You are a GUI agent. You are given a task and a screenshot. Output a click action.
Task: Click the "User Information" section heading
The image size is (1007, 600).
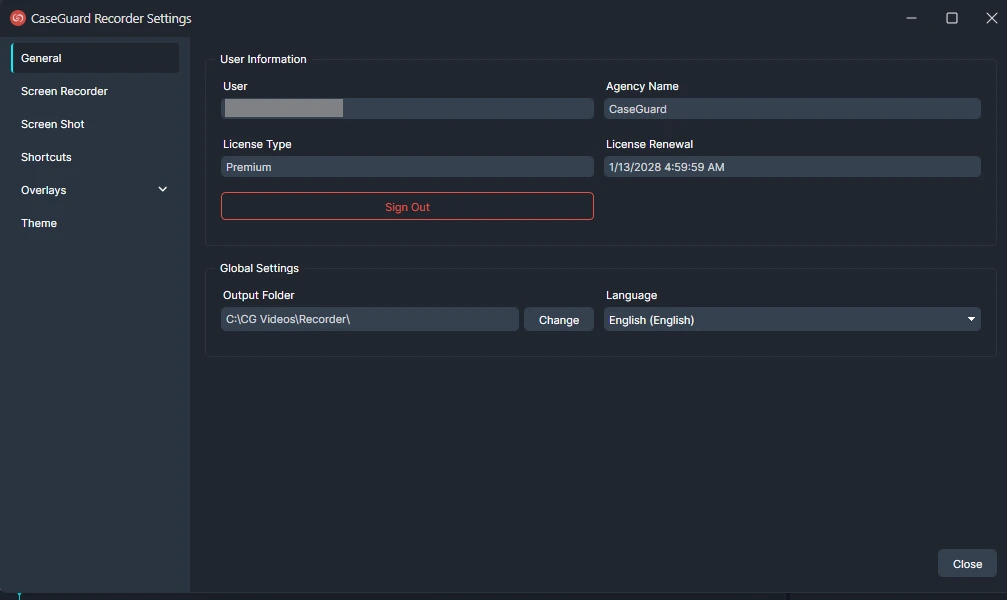tap(263, 59)
